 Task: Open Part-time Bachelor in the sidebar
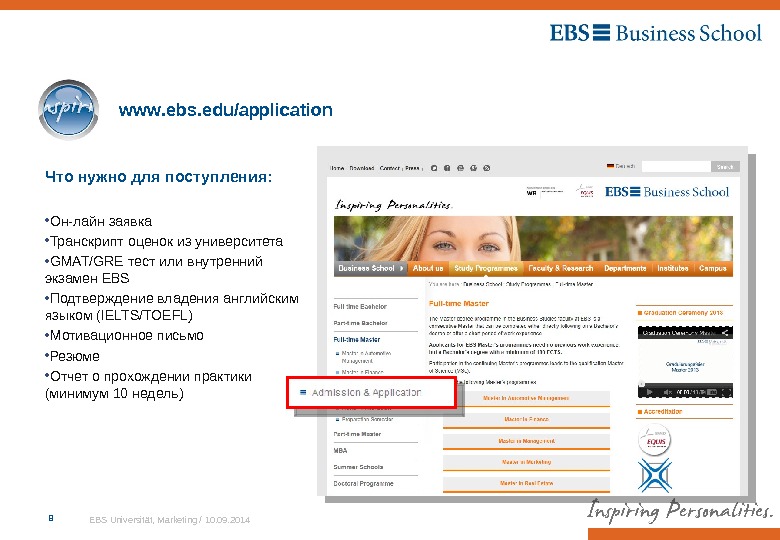[360, 323]
